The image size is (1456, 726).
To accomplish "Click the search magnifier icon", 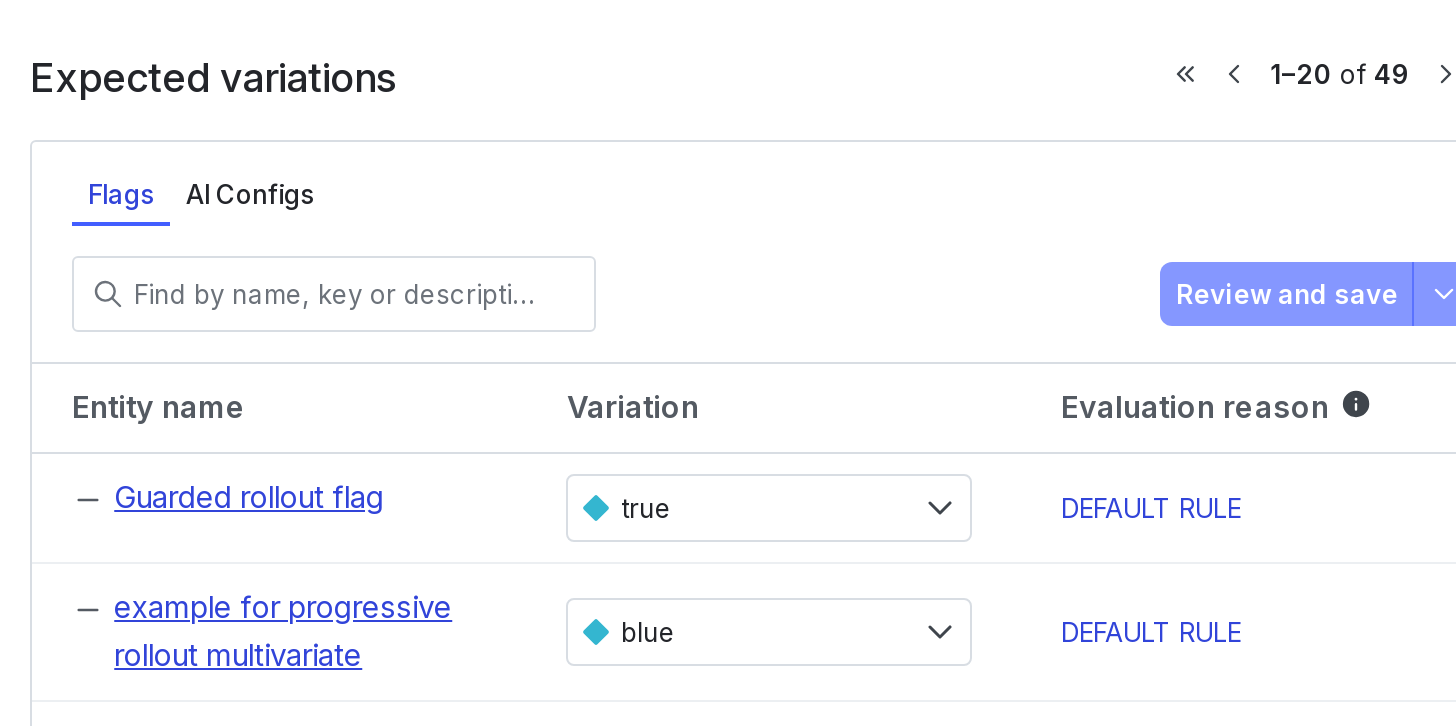I will point(107,294).
